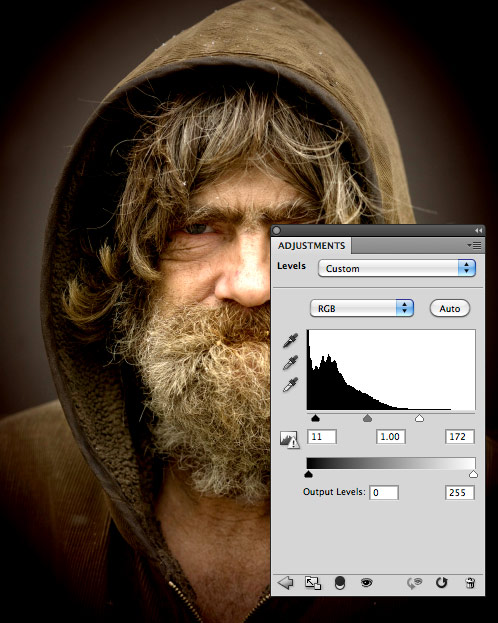Select the gray point eyedropper
Screen dimensions: 498x623
tap(291, 362)
